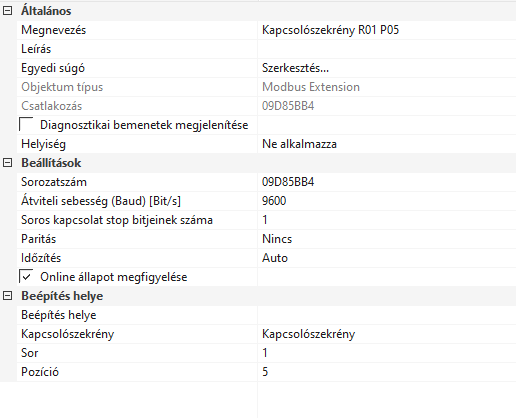
Task: Collapse the Beállítások section
Action: (7, 163)
